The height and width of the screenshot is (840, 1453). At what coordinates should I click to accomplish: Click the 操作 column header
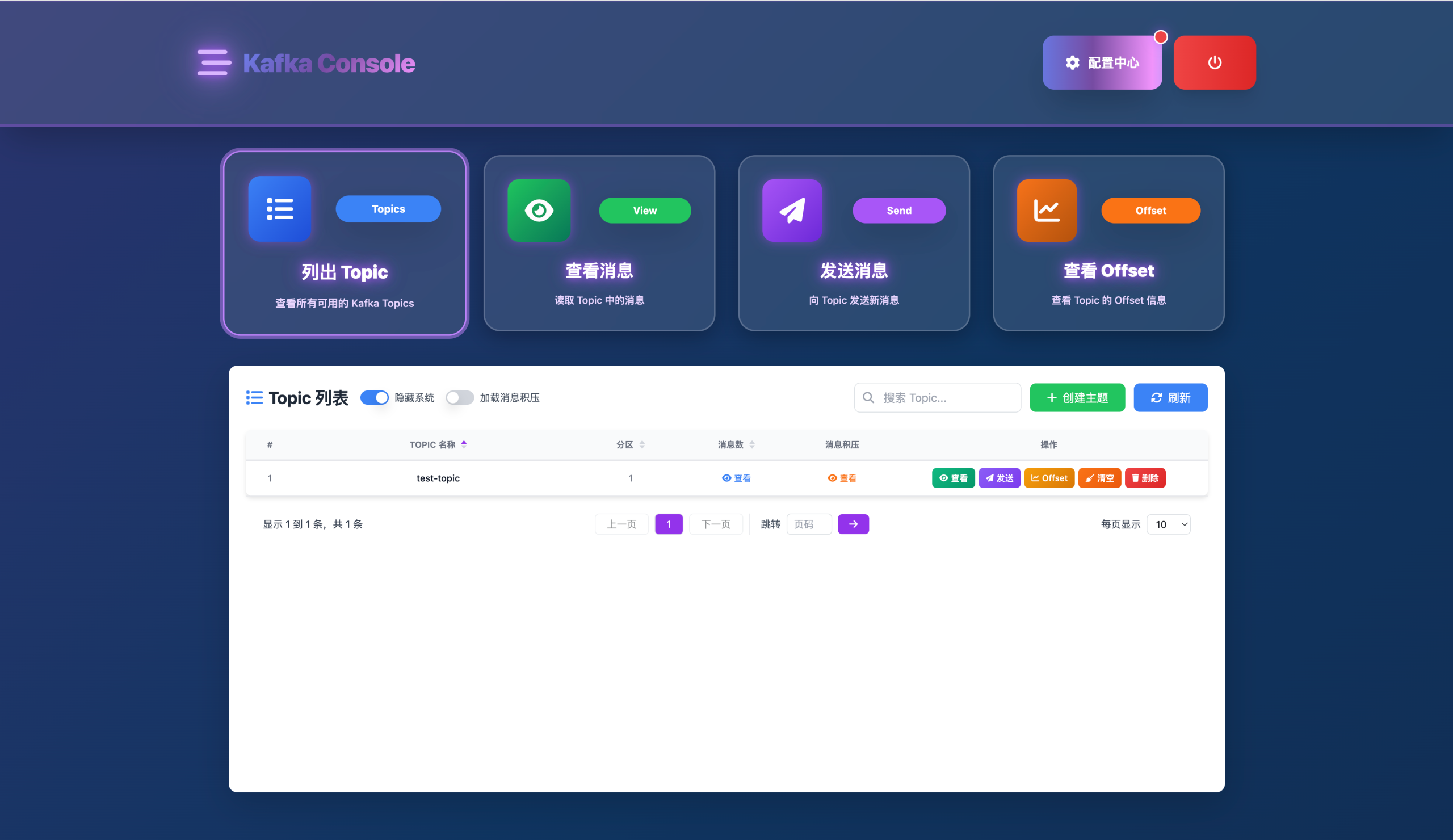[x=1049, y=444]
